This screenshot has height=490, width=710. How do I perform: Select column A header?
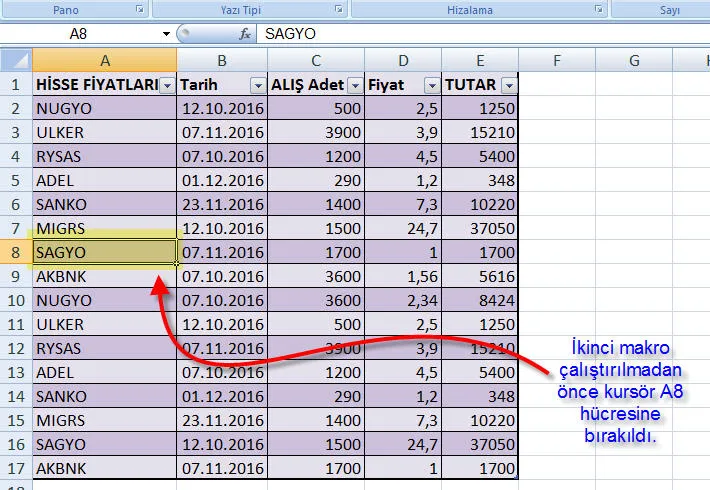[x=105, y=61]
